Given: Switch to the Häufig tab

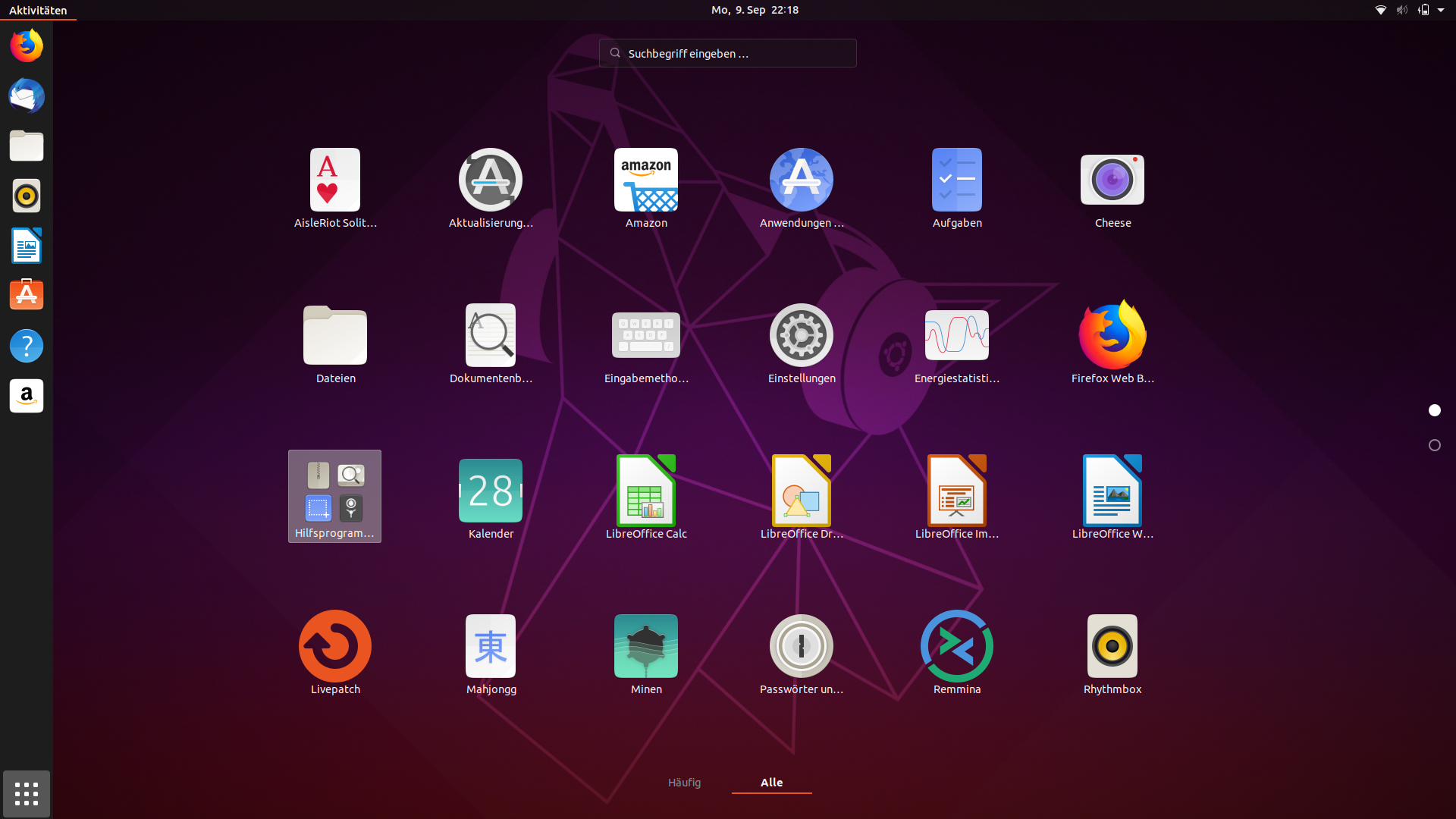Looking at the screenshot, I should [684, 783].
